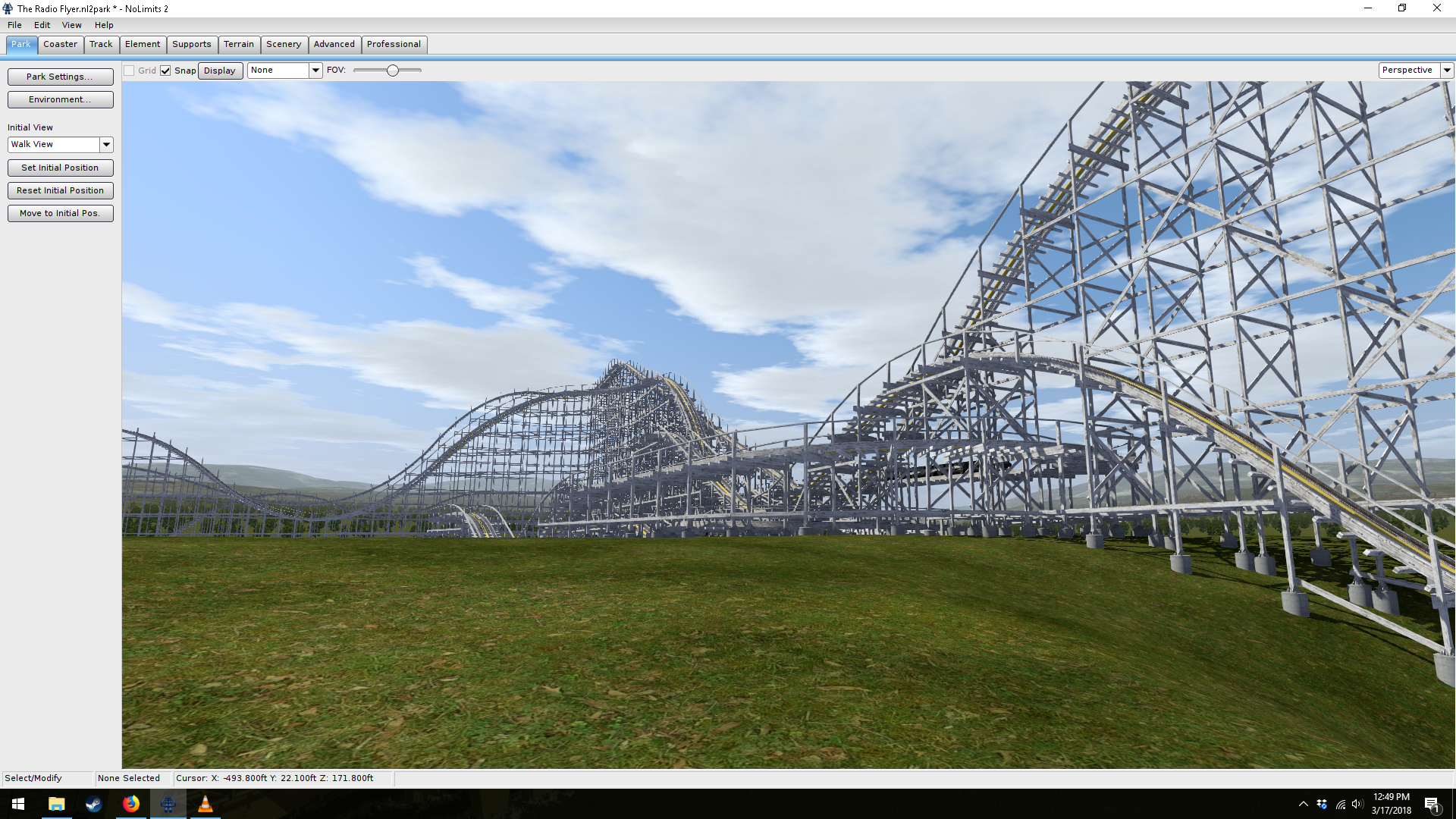Expand the Initial View Walk View dropdown

(106, 145)
